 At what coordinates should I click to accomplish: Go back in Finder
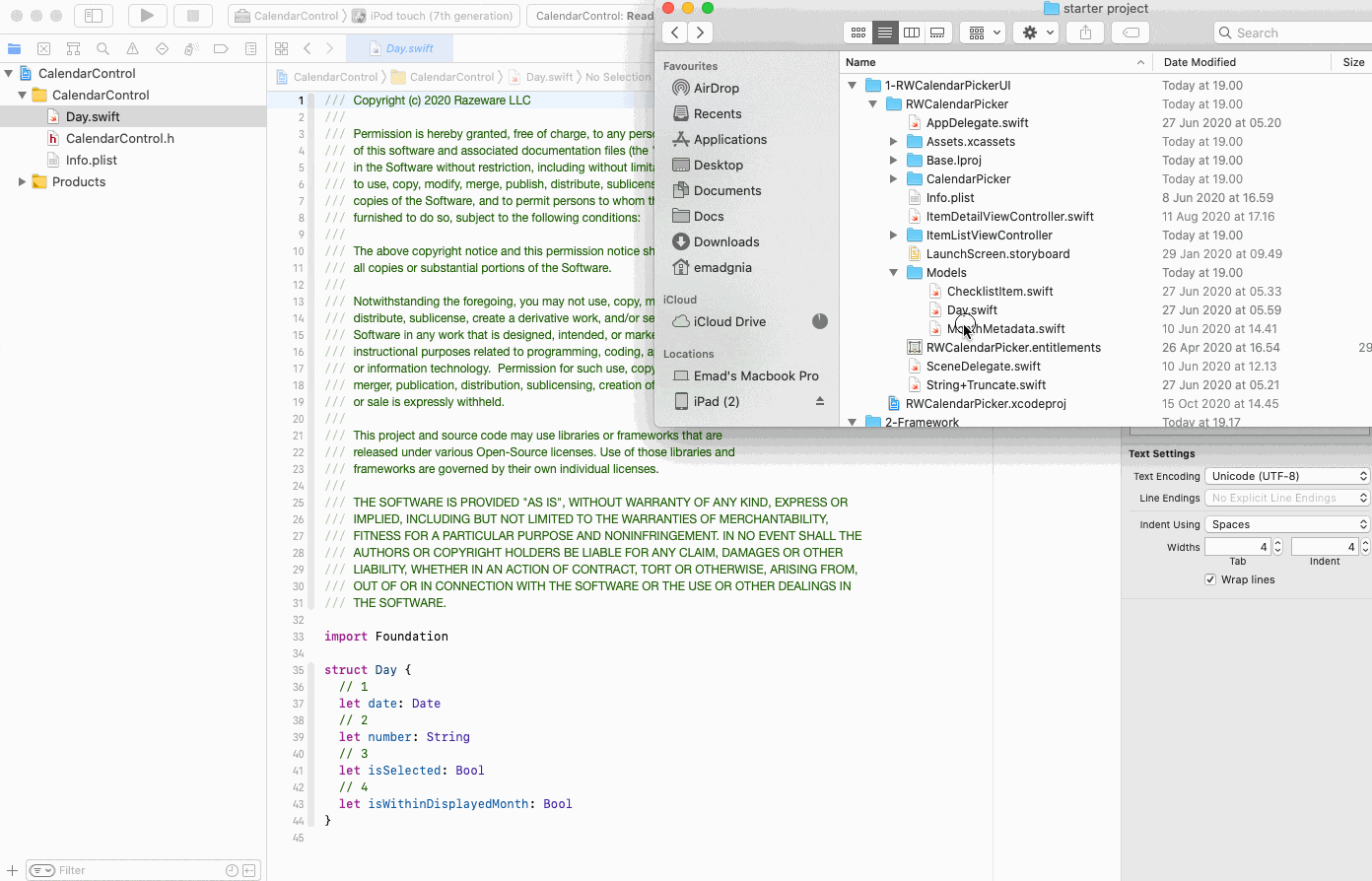(675, 33)
